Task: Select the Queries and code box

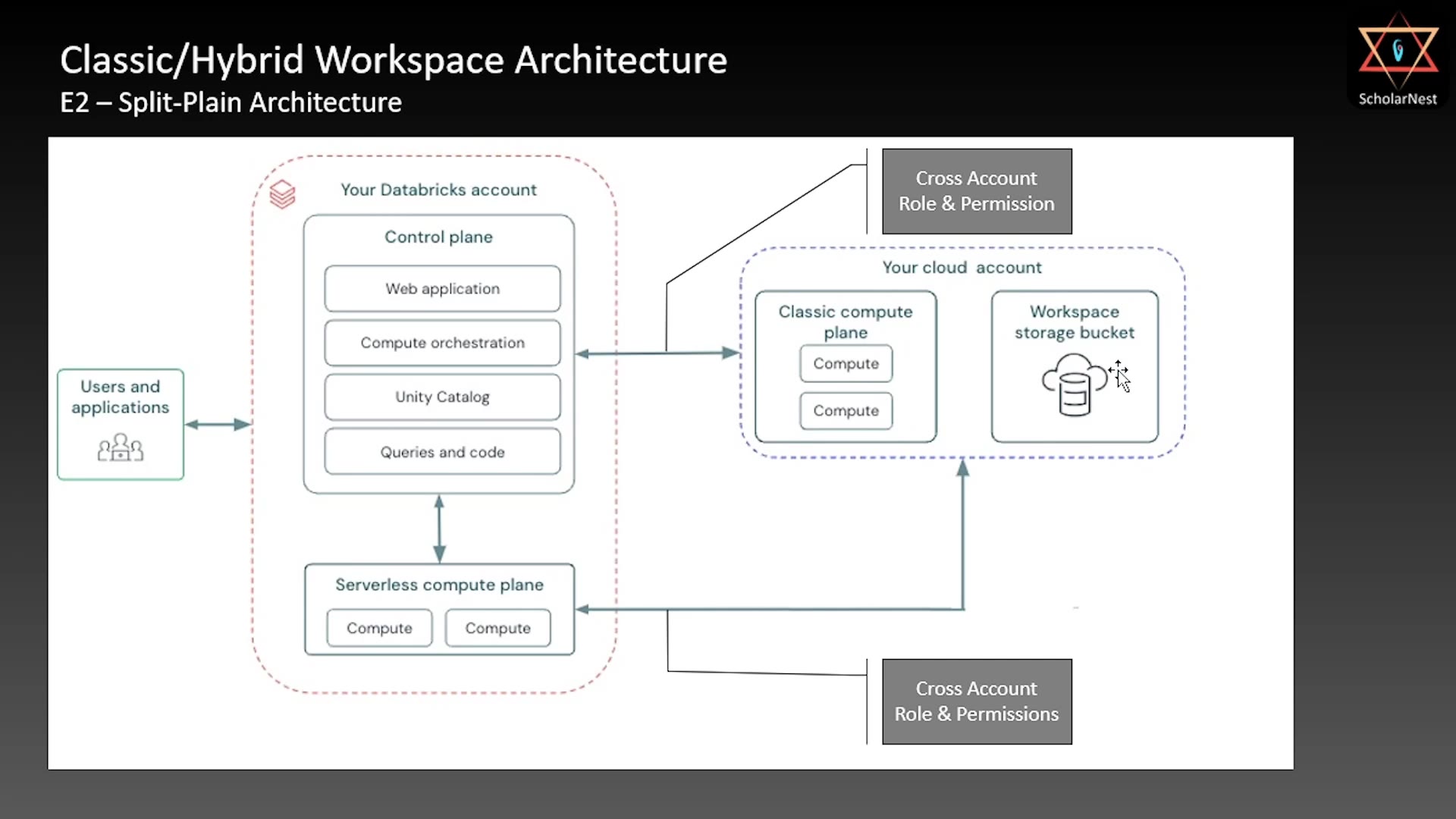Action: (442, 452)
